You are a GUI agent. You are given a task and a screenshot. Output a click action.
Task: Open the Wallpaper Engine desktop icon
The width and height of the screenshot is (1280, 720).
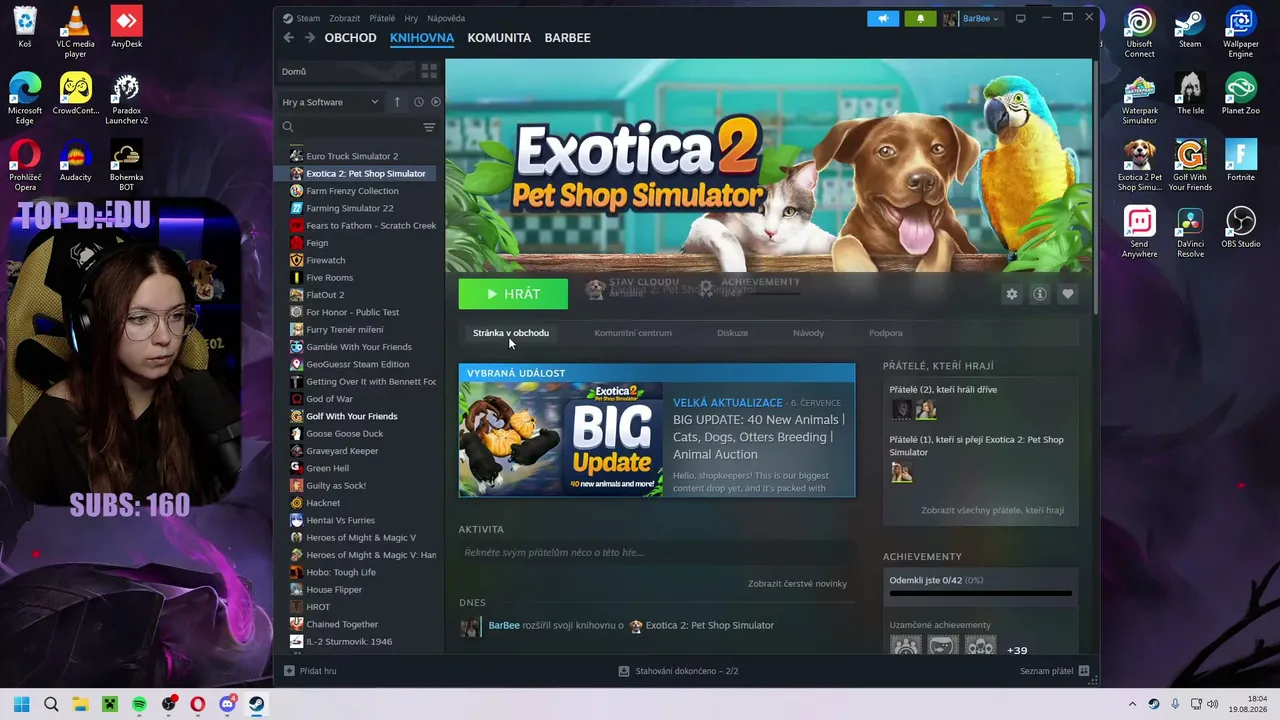(1240, 33)
